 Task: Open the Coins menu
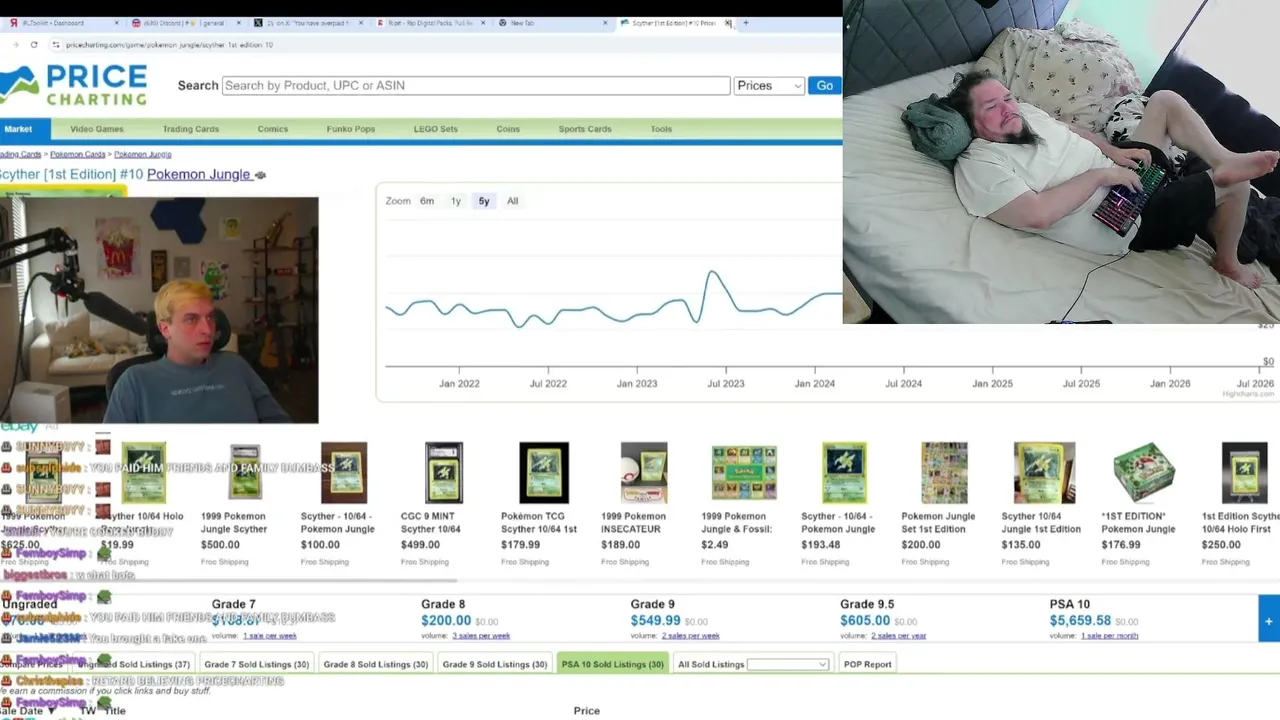(508, 129)
